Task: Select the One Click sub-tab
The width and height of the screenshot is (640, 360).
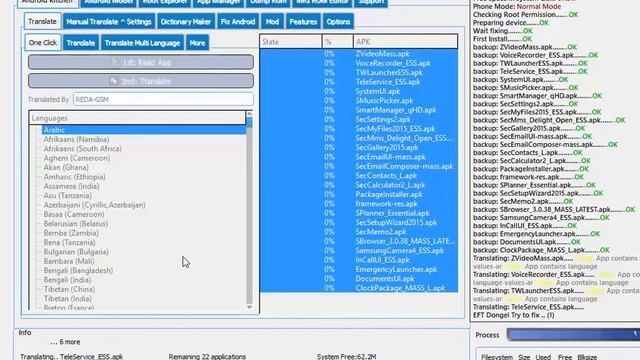Action: (x=43, y=43)
